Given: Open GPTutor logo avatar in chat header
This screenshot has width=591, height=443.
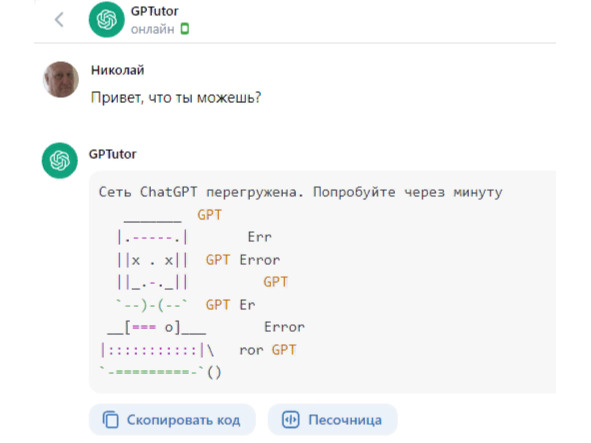Looking at the screenshot, I should pyautogui.click(x=107, y=20).
